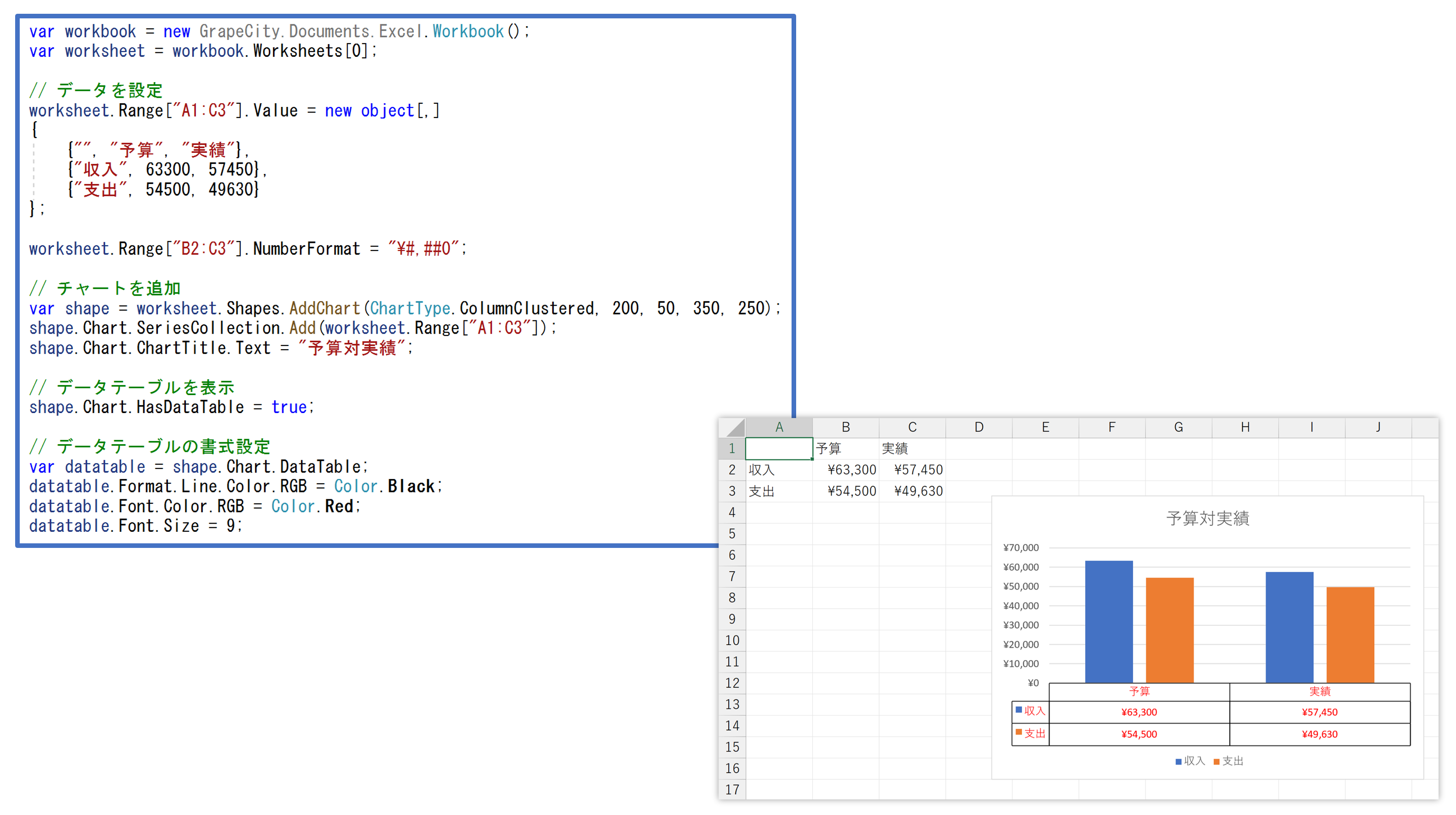Click ¥63,300 in chart data table

[1139, 712]
